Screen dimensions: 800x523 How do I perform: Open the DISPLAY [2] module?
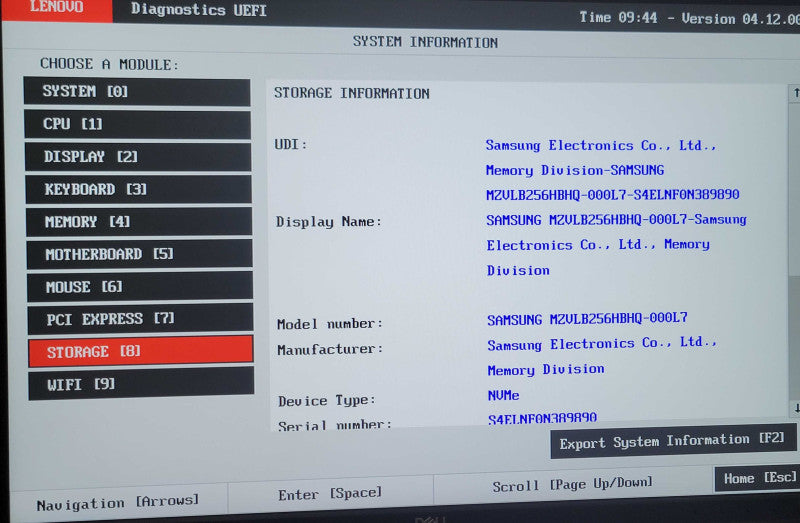pos(138,157)
